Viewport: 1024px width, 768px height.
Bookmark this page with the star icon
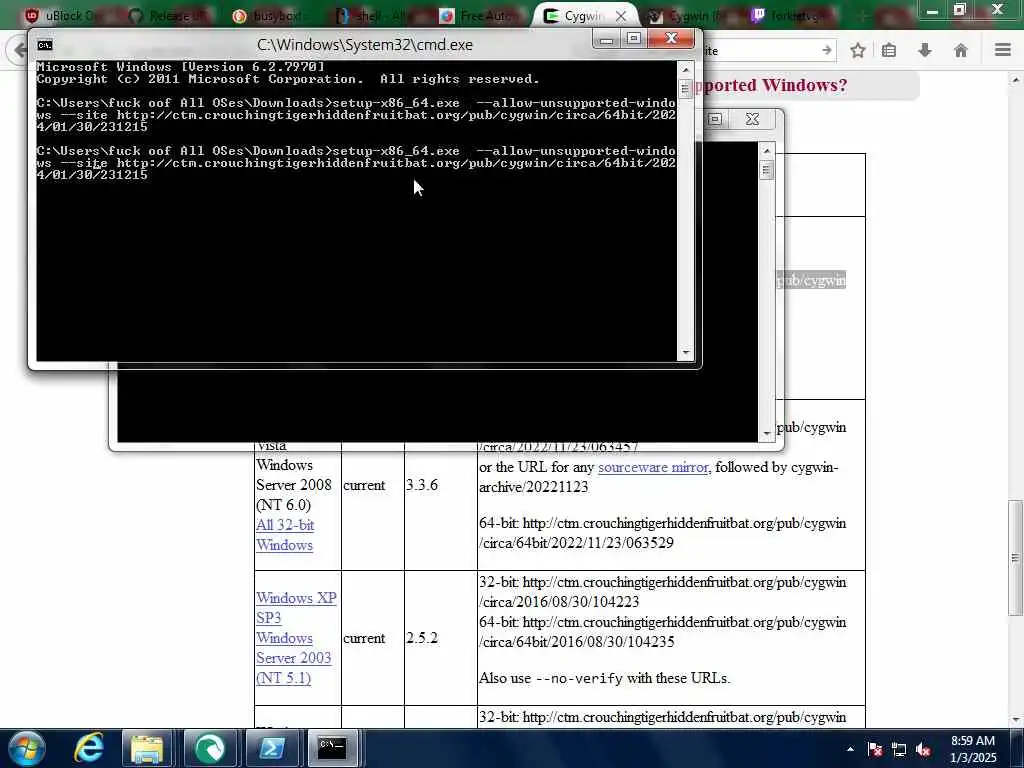[858, 50]
